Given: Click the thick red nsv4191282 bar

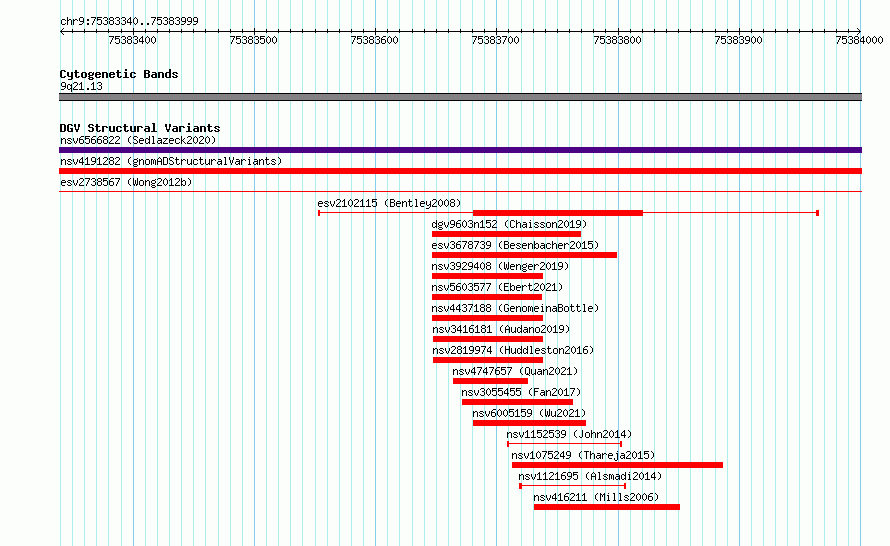Looking at the screenshot, I should coord(460,171).
